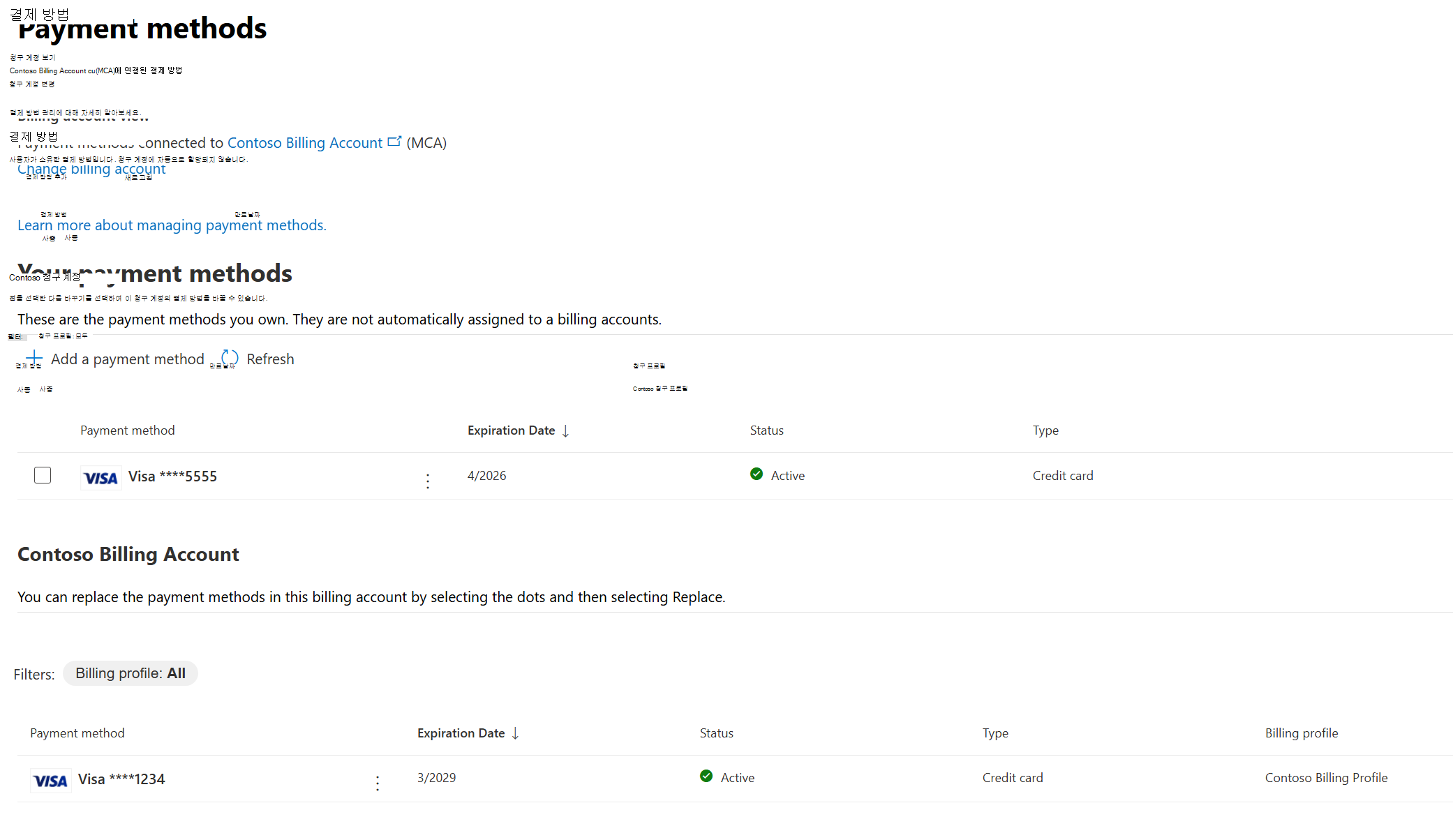Open three-dot menu for Visa ****5555

[428, 481]
